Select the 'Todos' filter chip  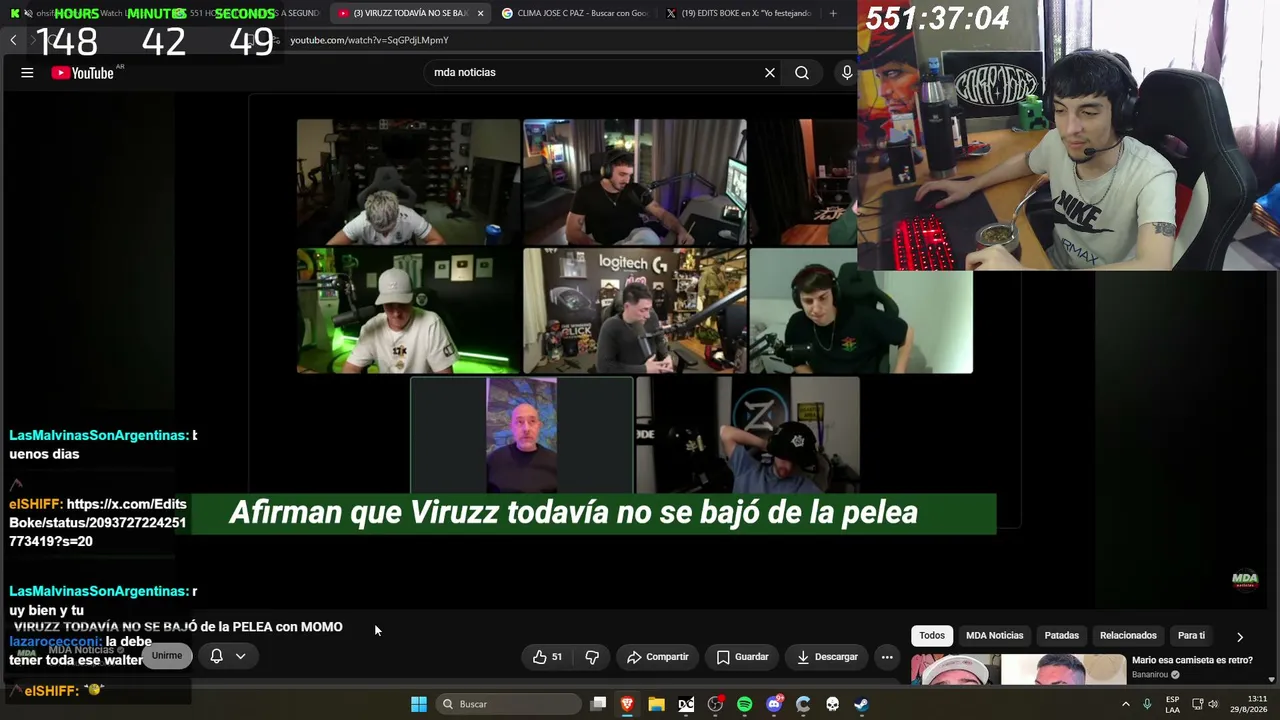click(x=932, y=635)
